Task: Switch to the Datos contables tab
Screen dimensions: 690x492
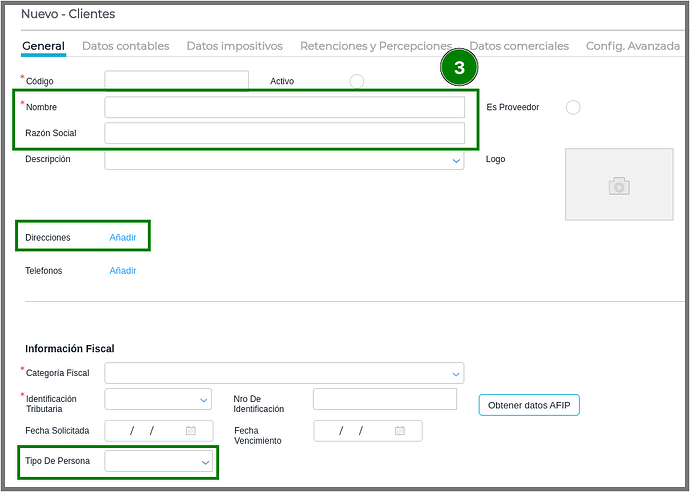Action: click(125, 46)
